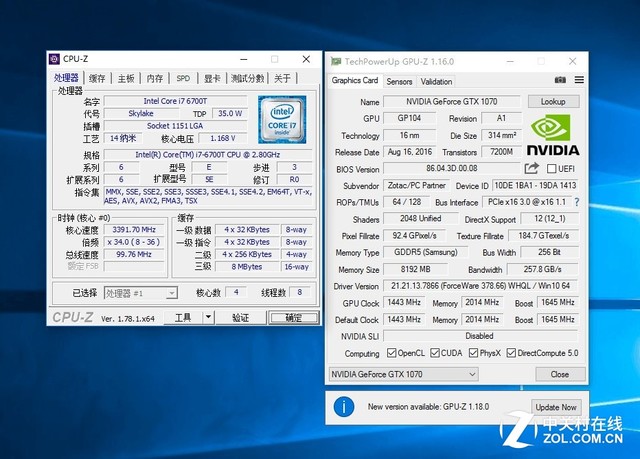Toggle the UEFI checkbox
Viewport: 640px width, 459px height.
pos(551,169)
